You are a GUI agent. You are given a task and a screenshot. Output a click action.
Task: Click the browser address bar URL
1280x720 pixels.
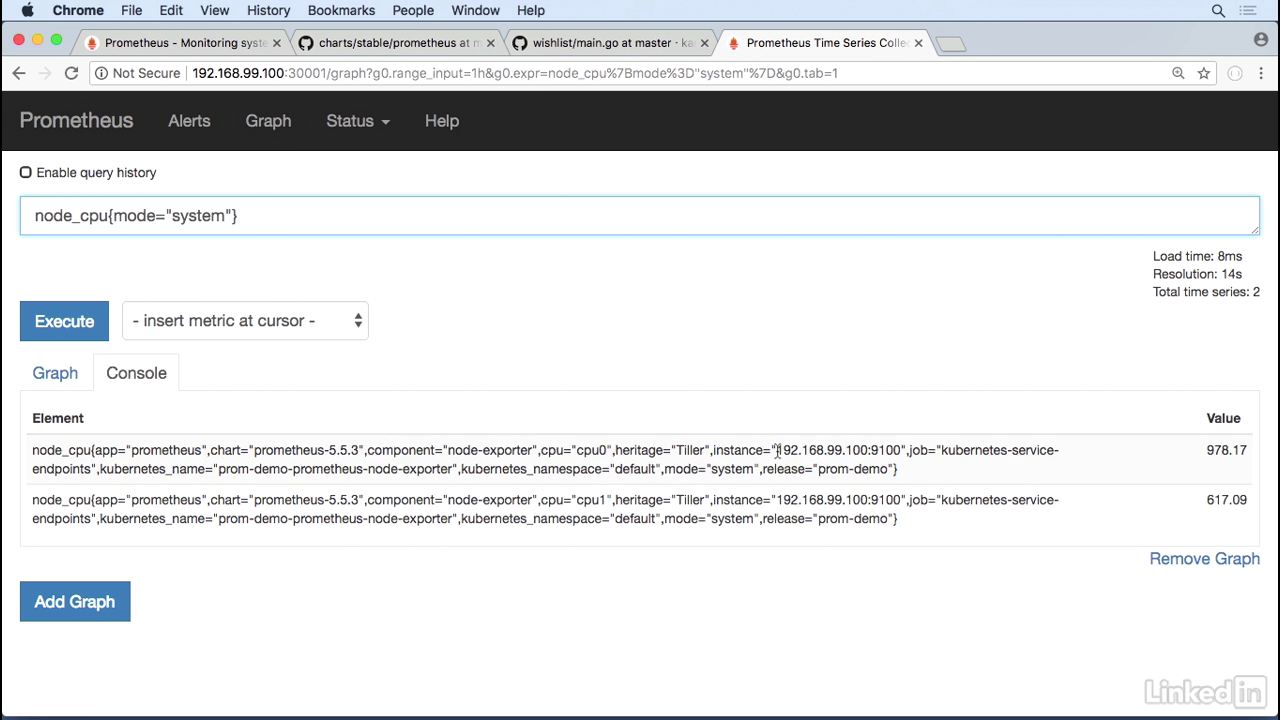point(515,73)
